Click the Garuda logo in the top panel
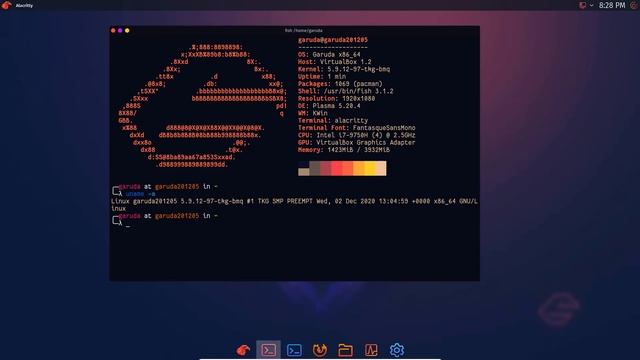The image size is (640, 360). coord(6,5)
